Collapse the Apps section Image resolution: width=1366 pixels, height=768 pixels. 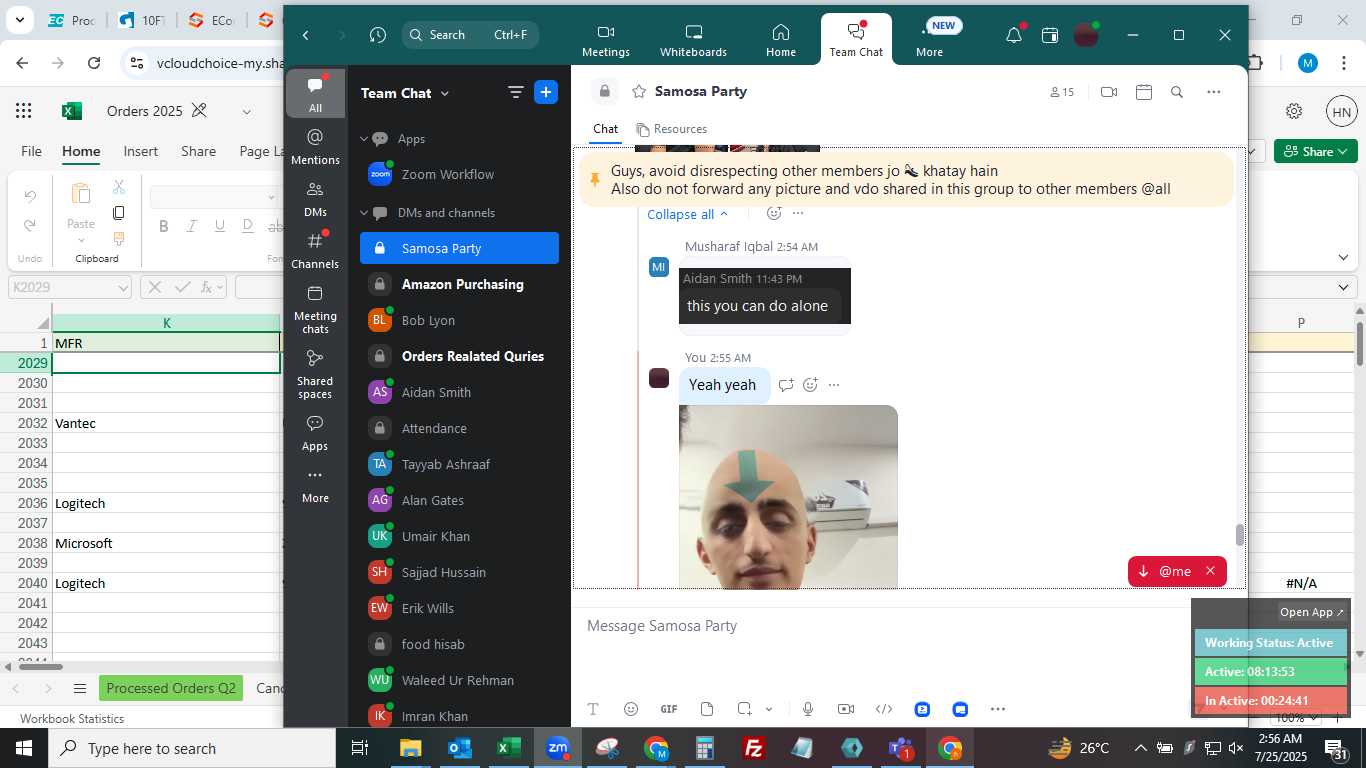pos(365,139)
